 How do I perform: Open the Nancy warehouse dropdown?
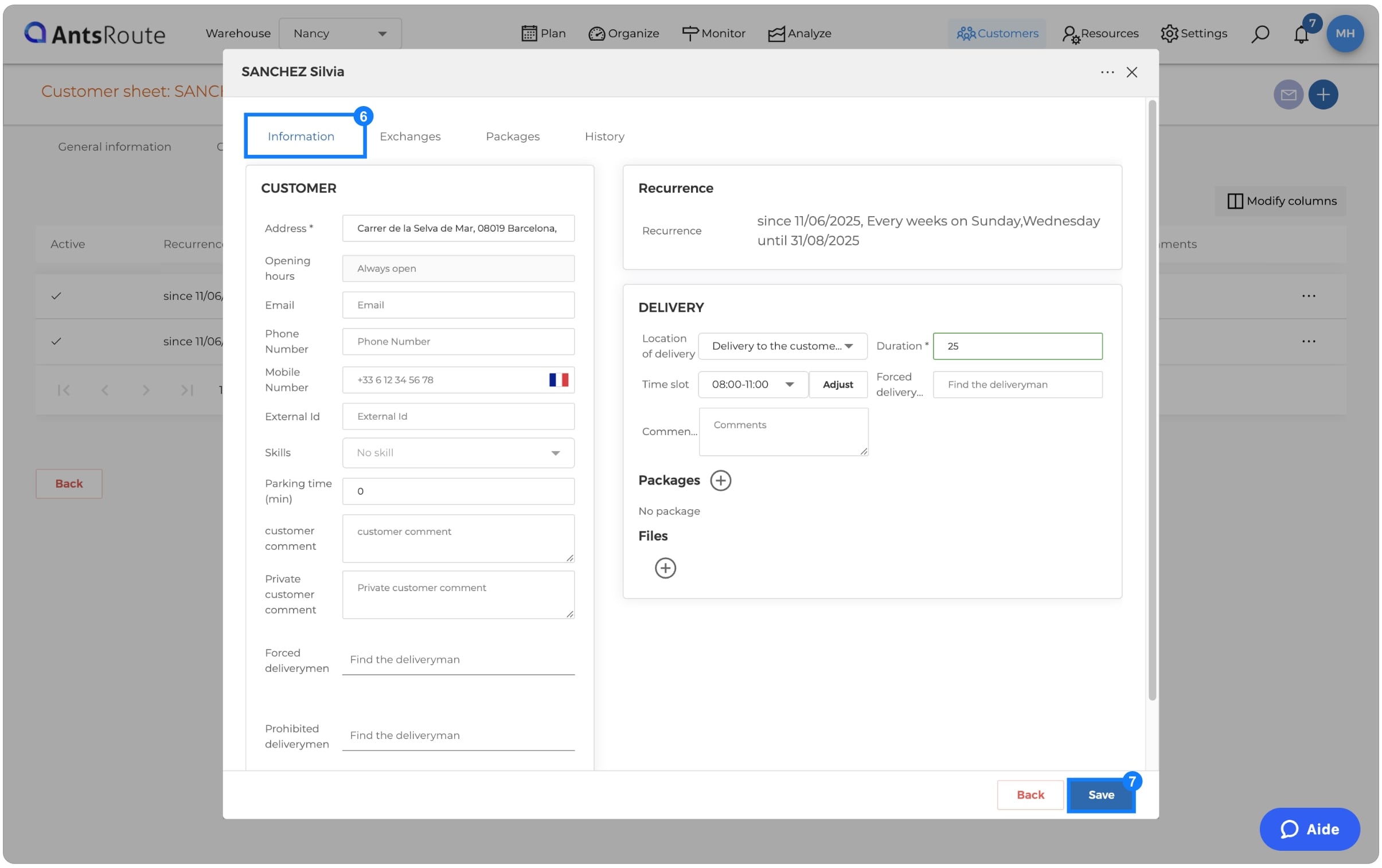click(339, 33)
